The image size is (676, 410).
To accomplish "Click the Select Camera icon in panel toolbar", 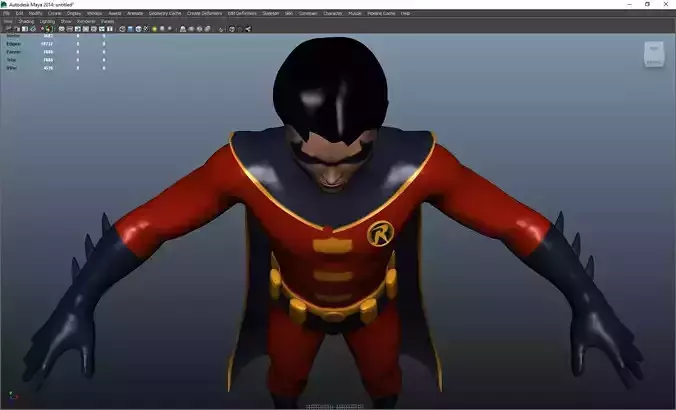I will (8, 29).
